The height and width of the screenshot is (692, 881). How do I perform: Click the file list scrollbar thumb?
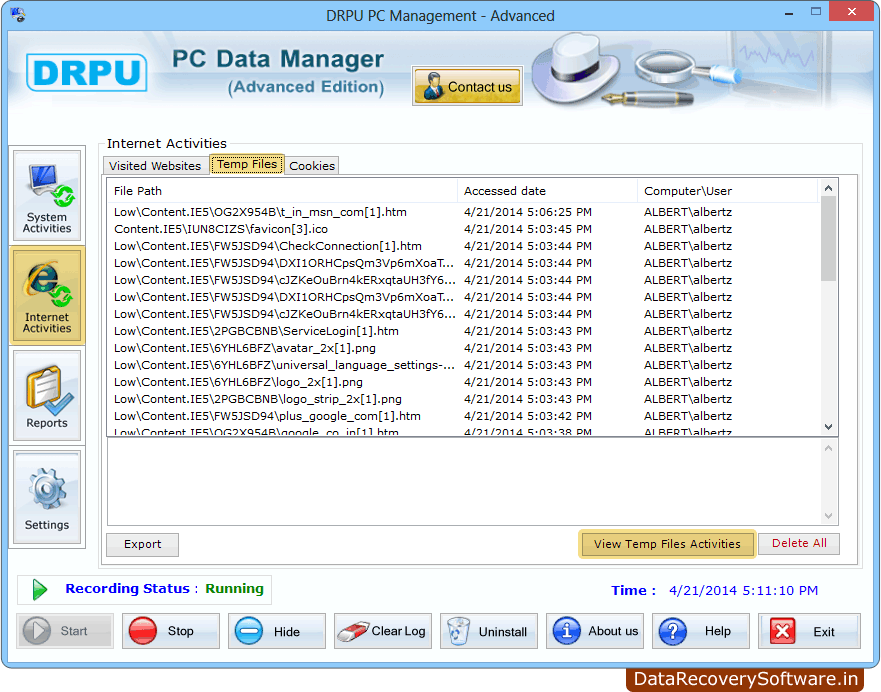[x=828, y=238]
